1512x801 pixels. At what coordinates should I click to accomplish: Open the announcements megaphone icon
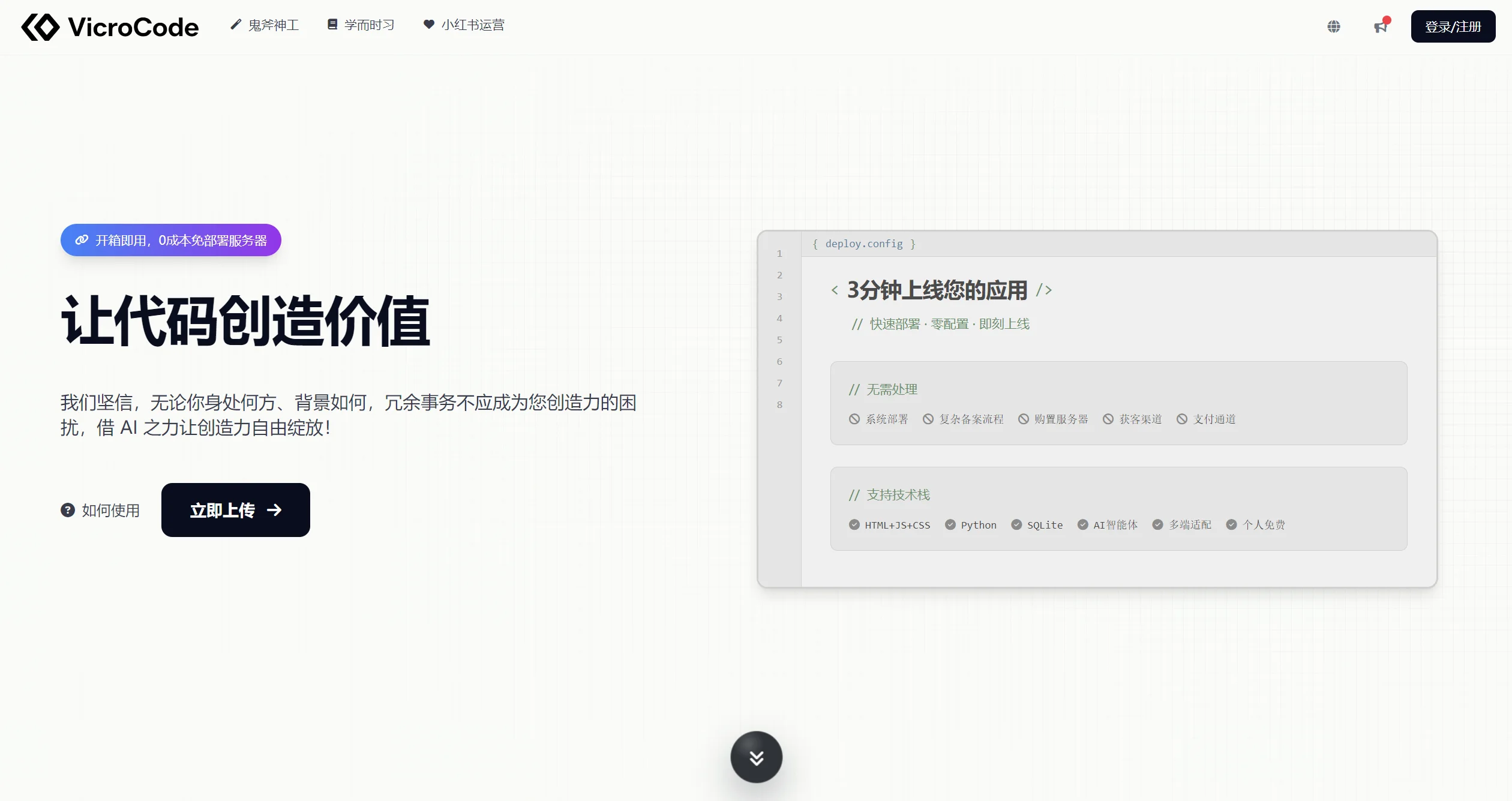click(1381, 27)
